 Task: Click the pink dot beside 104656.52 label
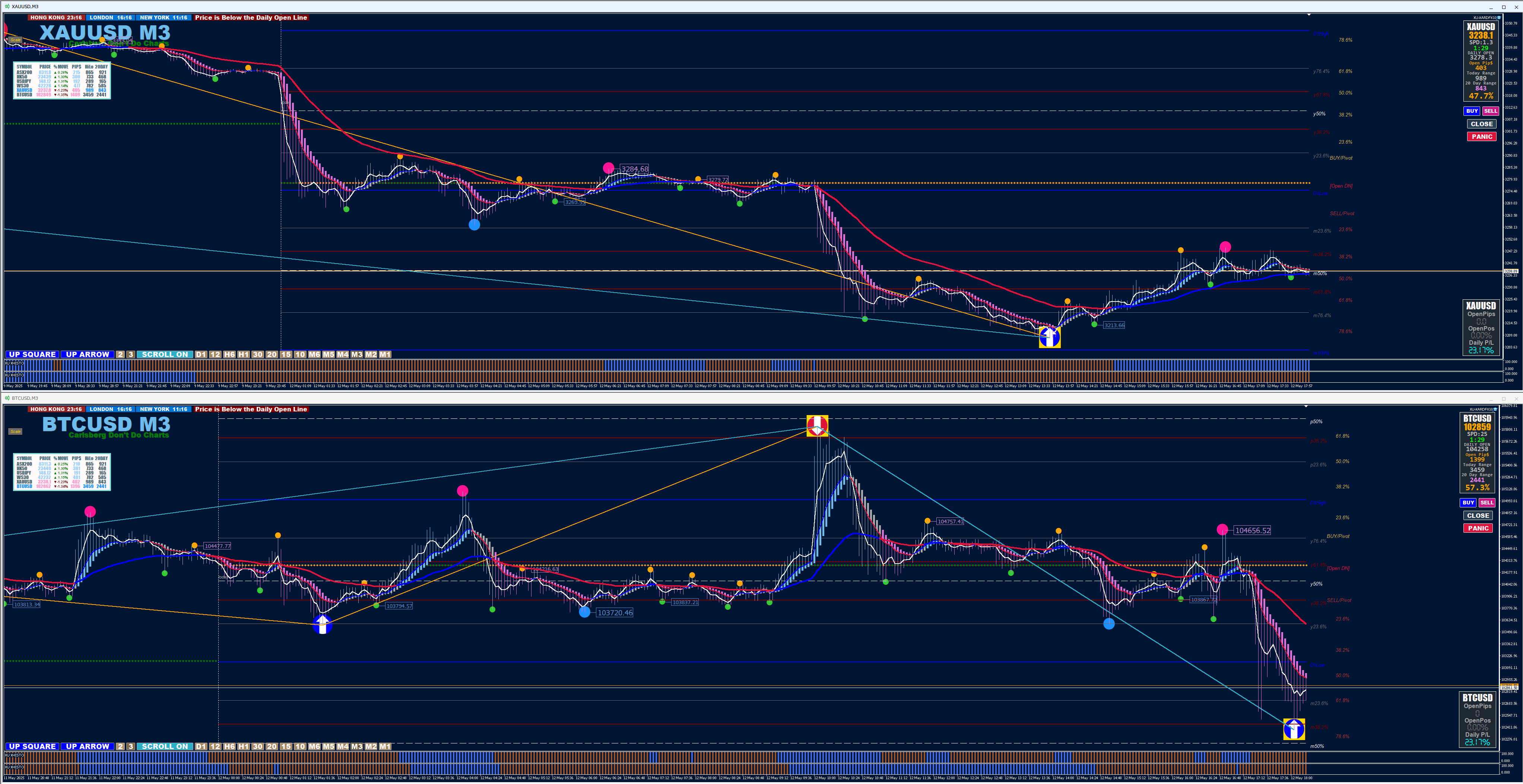click(1222, 530)
